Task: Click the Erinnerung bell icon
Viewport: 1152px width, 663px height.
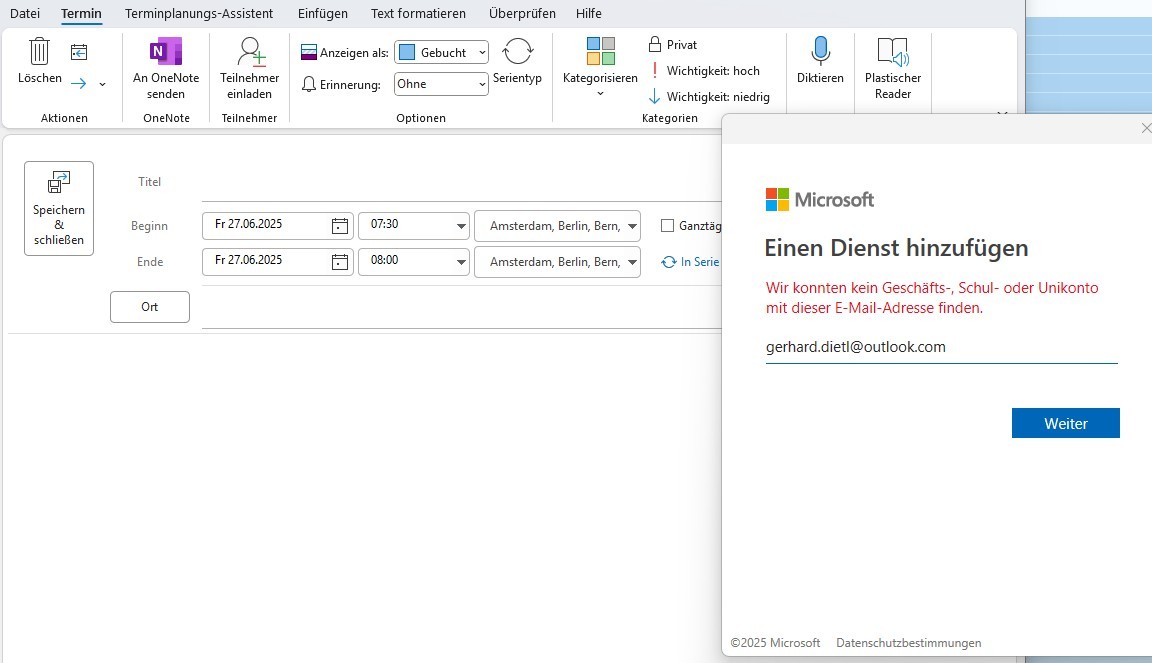Action: (309, 85)
